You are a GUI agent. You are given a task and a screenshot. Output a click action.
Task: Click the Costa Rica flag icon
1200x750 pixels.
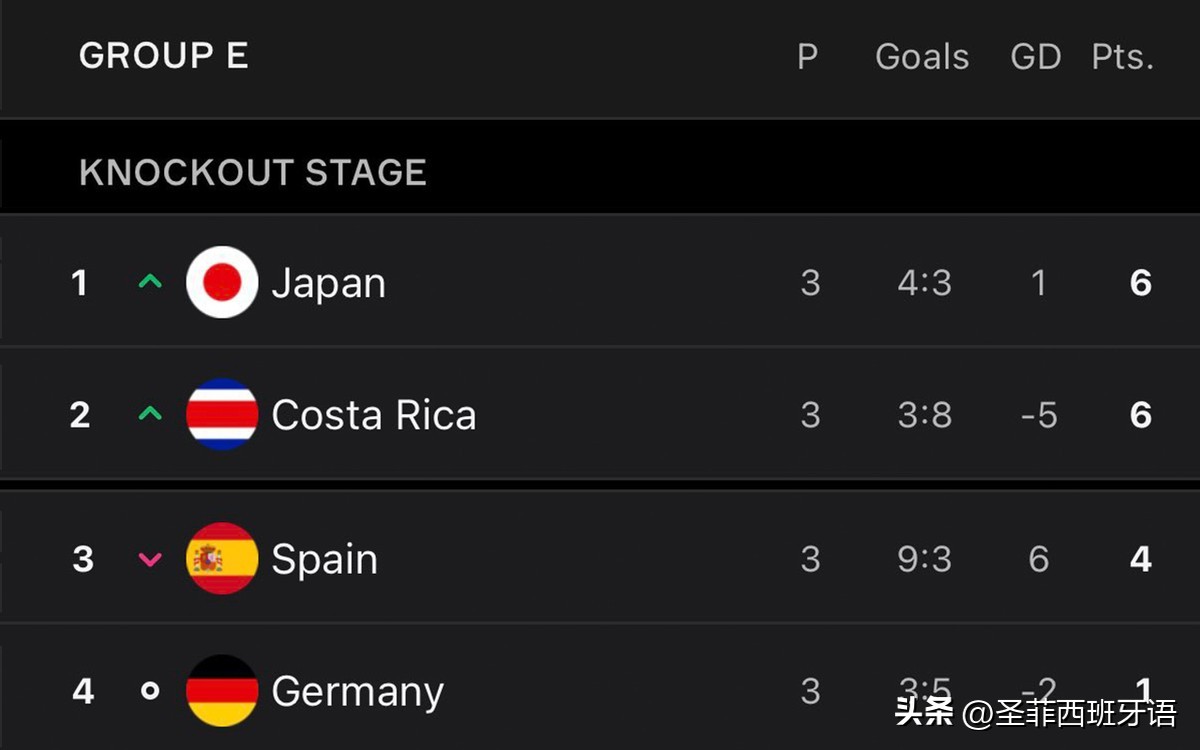point(222,415)
